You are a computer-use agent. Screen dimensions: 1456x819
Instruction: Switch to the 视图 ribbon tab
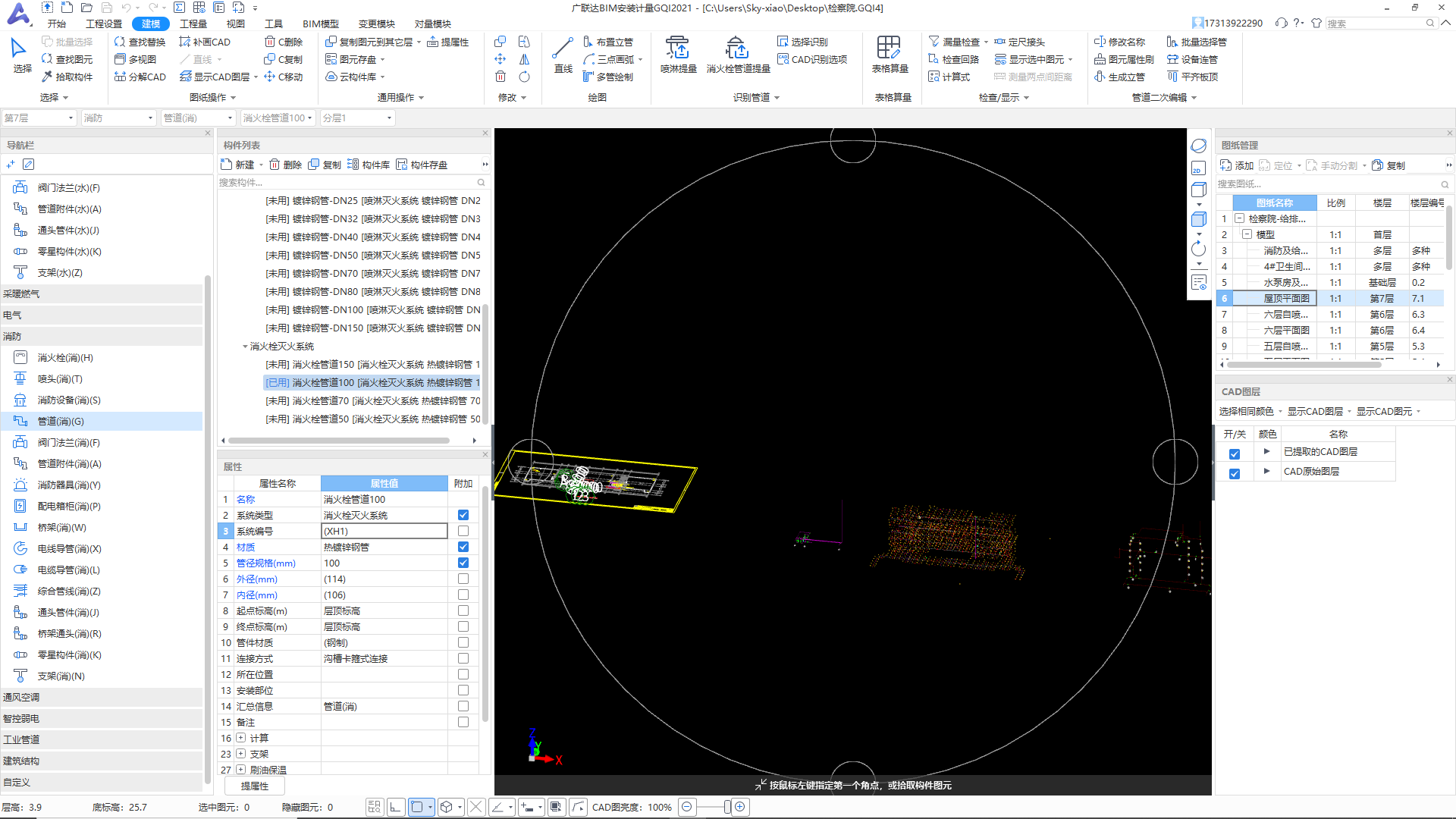(236, 24)
